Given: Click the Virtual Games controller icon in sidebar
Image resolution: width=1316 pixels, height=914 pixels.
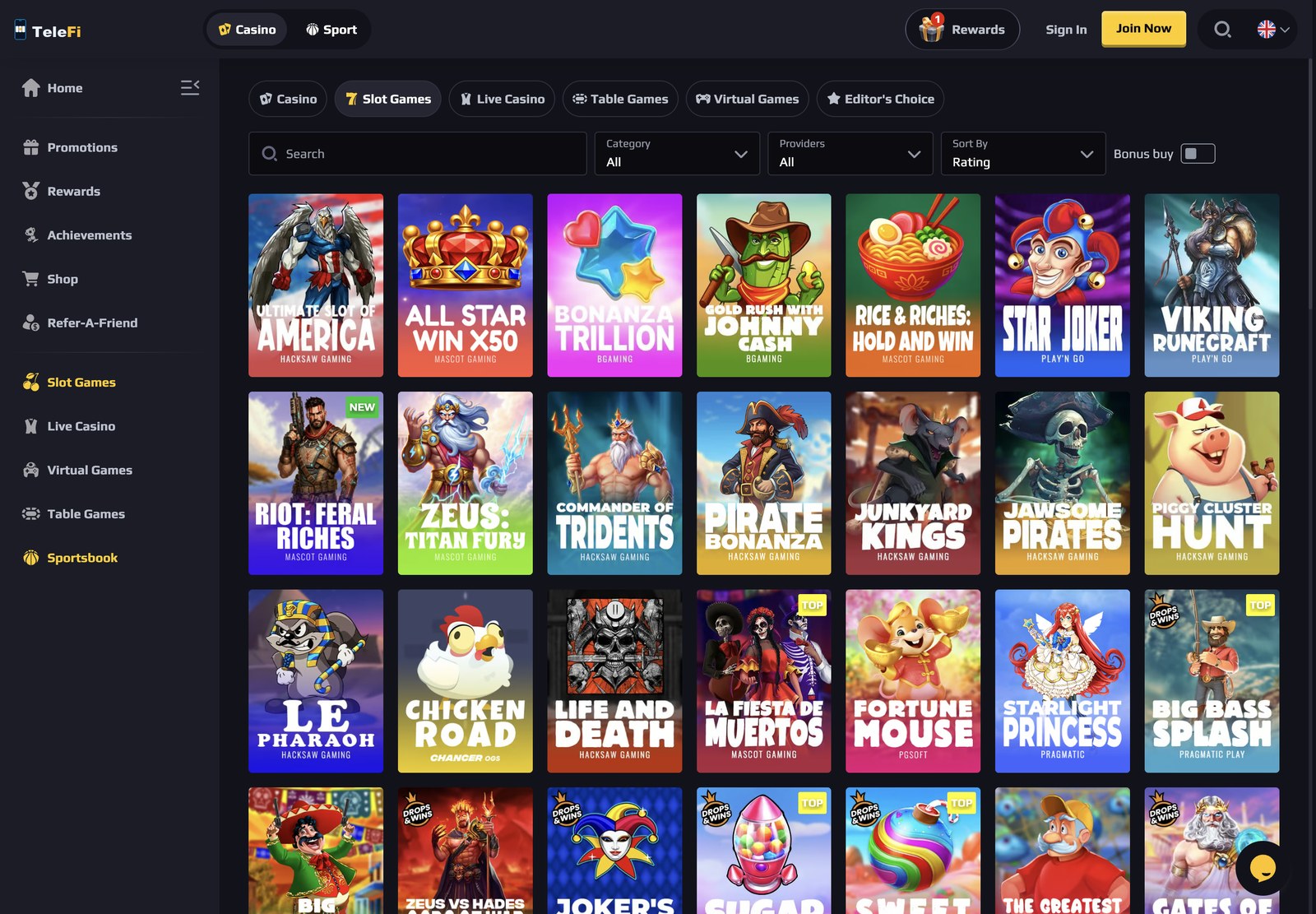Looking at the screenshot, I should click(31, 470).
